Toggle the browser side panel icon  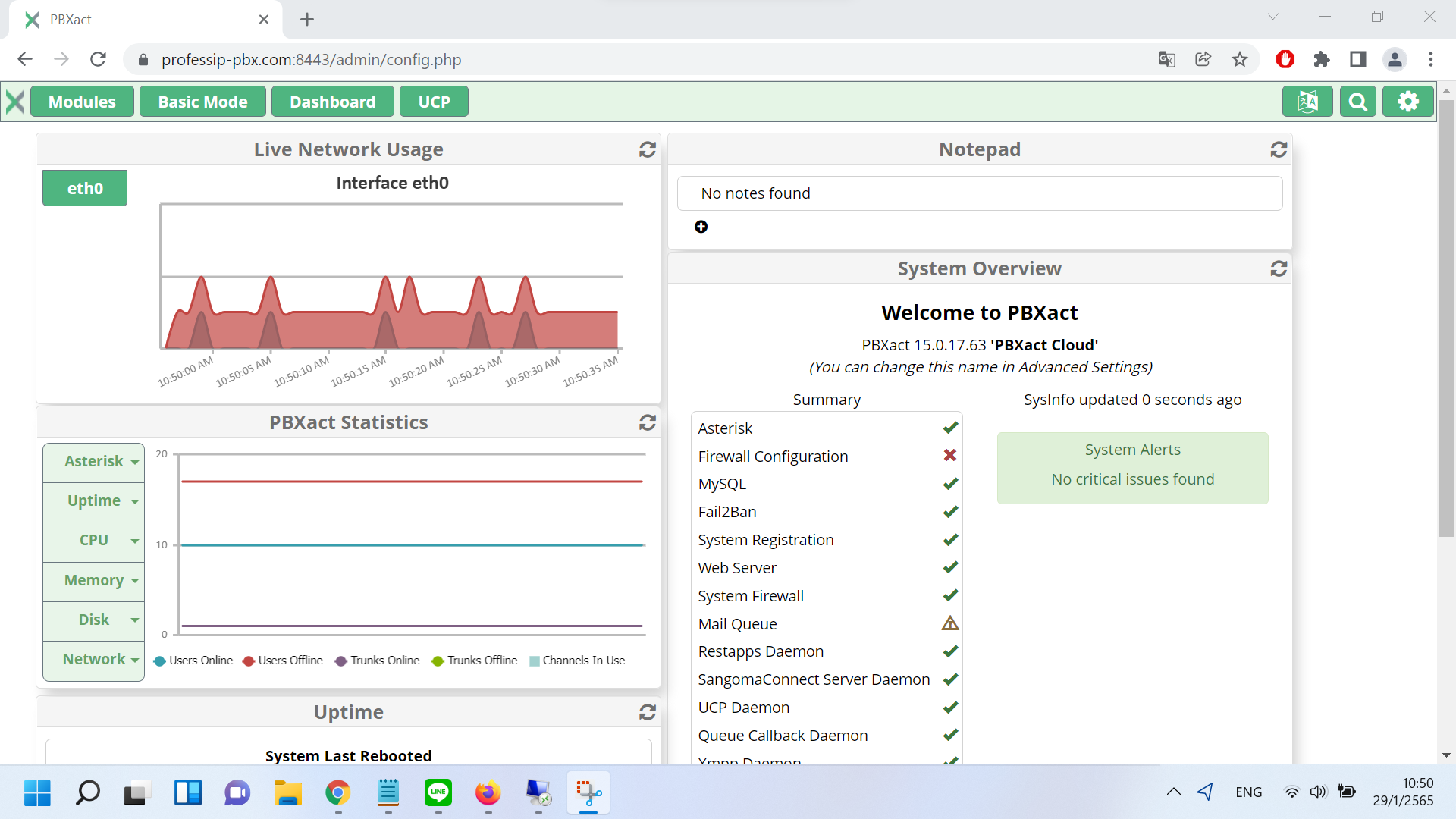pos(1358,59)
